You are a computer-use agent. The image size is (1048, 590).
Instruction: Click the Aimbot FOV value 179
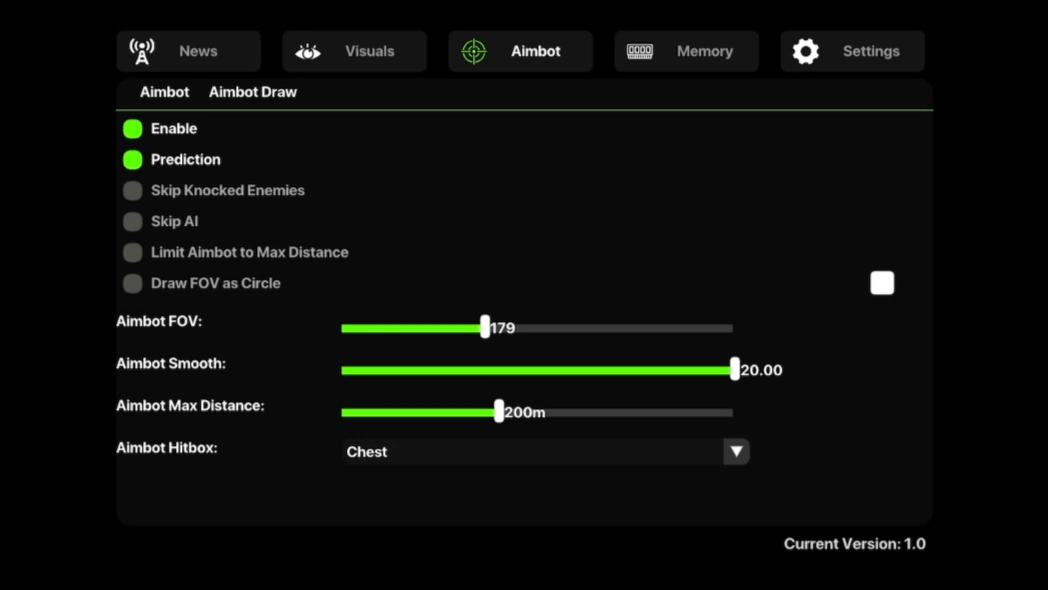coord(503,328)
